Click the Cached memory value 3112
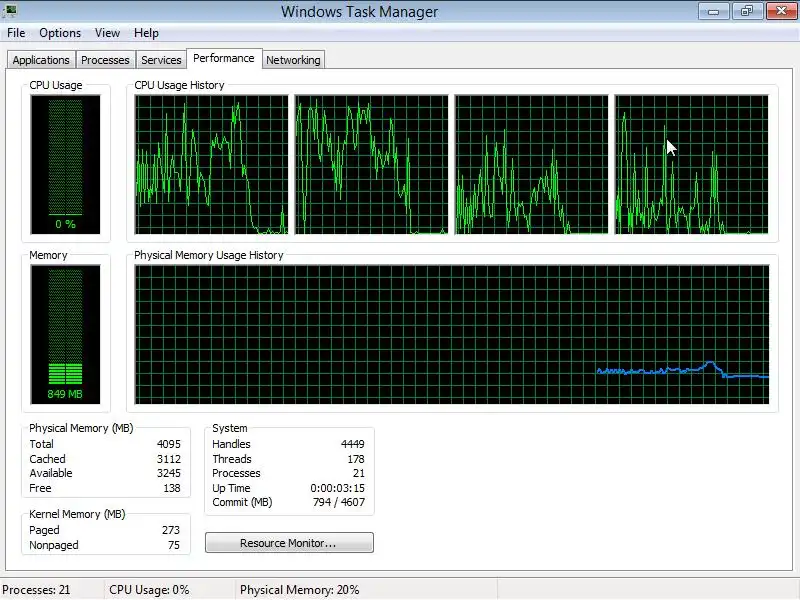Image resolution: width=800 pixels, height=600 pixels. coord(169,459)
